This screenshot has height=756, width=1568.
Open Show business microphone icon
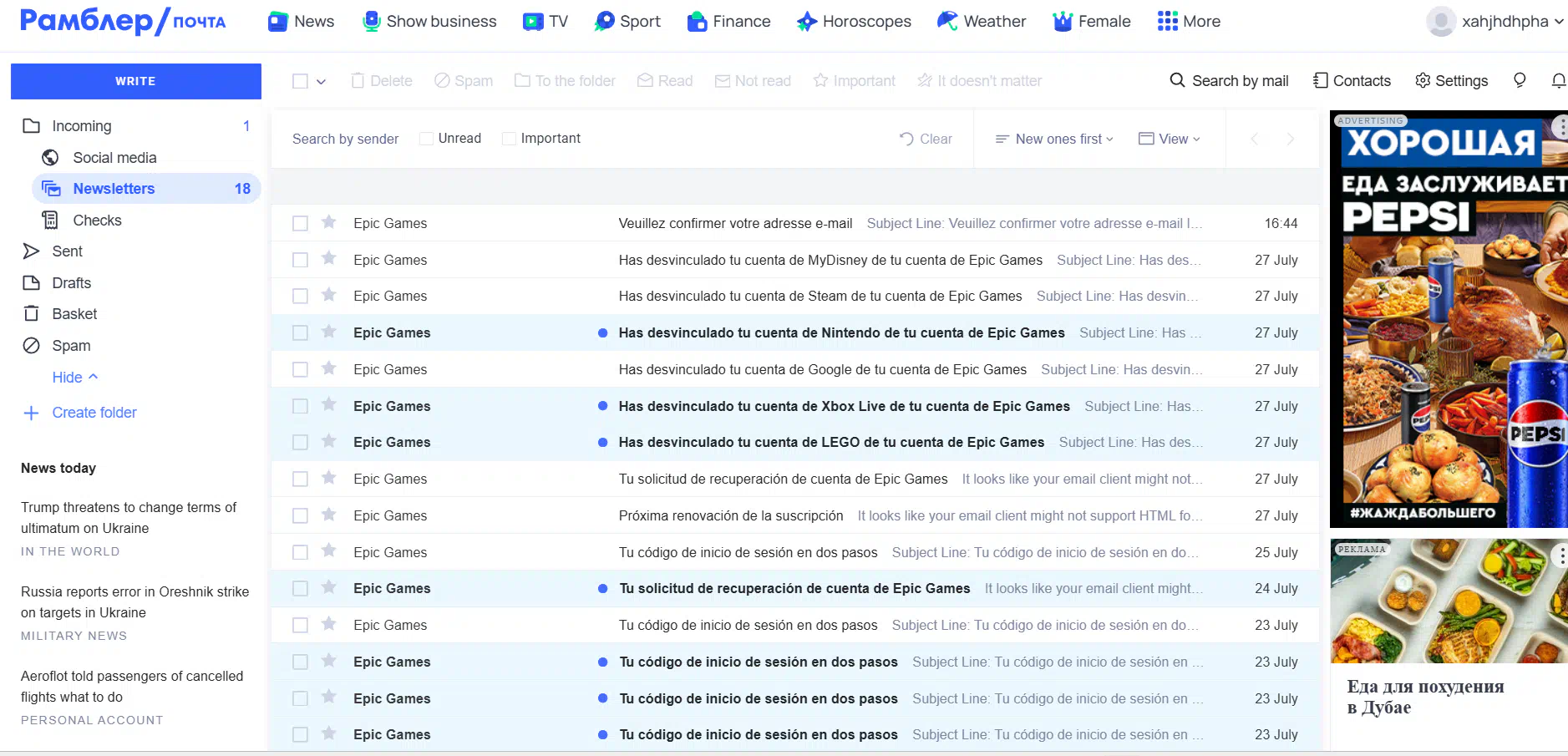372,22
